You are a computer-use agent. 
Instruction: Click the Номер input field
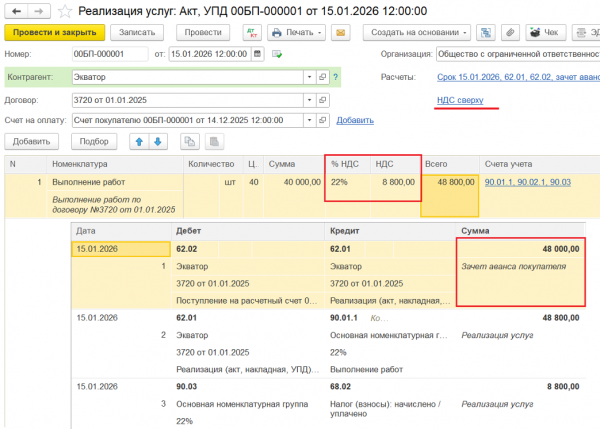pyautogui.click(x=110, y=53)
